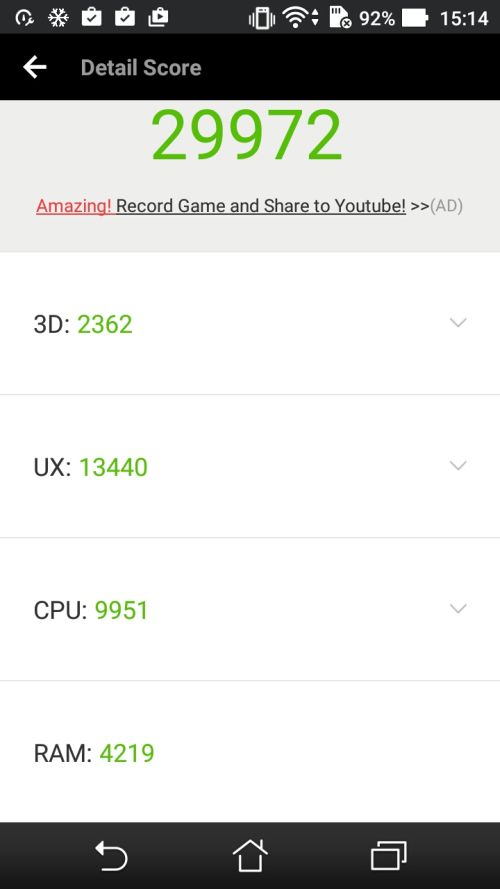The height and width of the screenshot is (889, 500).
Task: Open the Record Game and Share link
Action: (261, 206)
